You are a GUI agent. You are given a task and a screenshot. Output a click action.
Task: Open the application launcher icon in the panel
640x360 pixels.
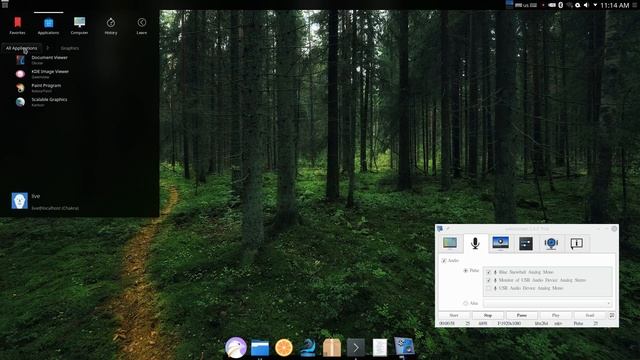point(5,4)
